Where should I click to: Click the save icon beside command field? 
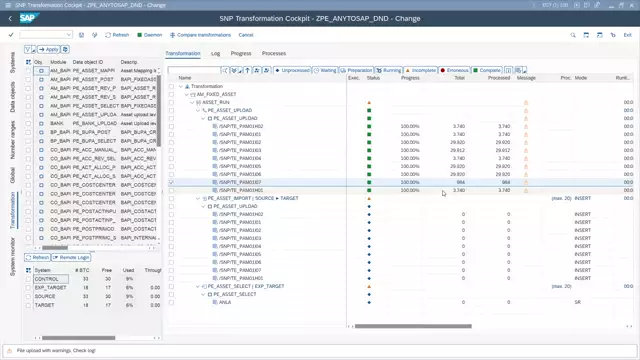(x=82, y=35)
